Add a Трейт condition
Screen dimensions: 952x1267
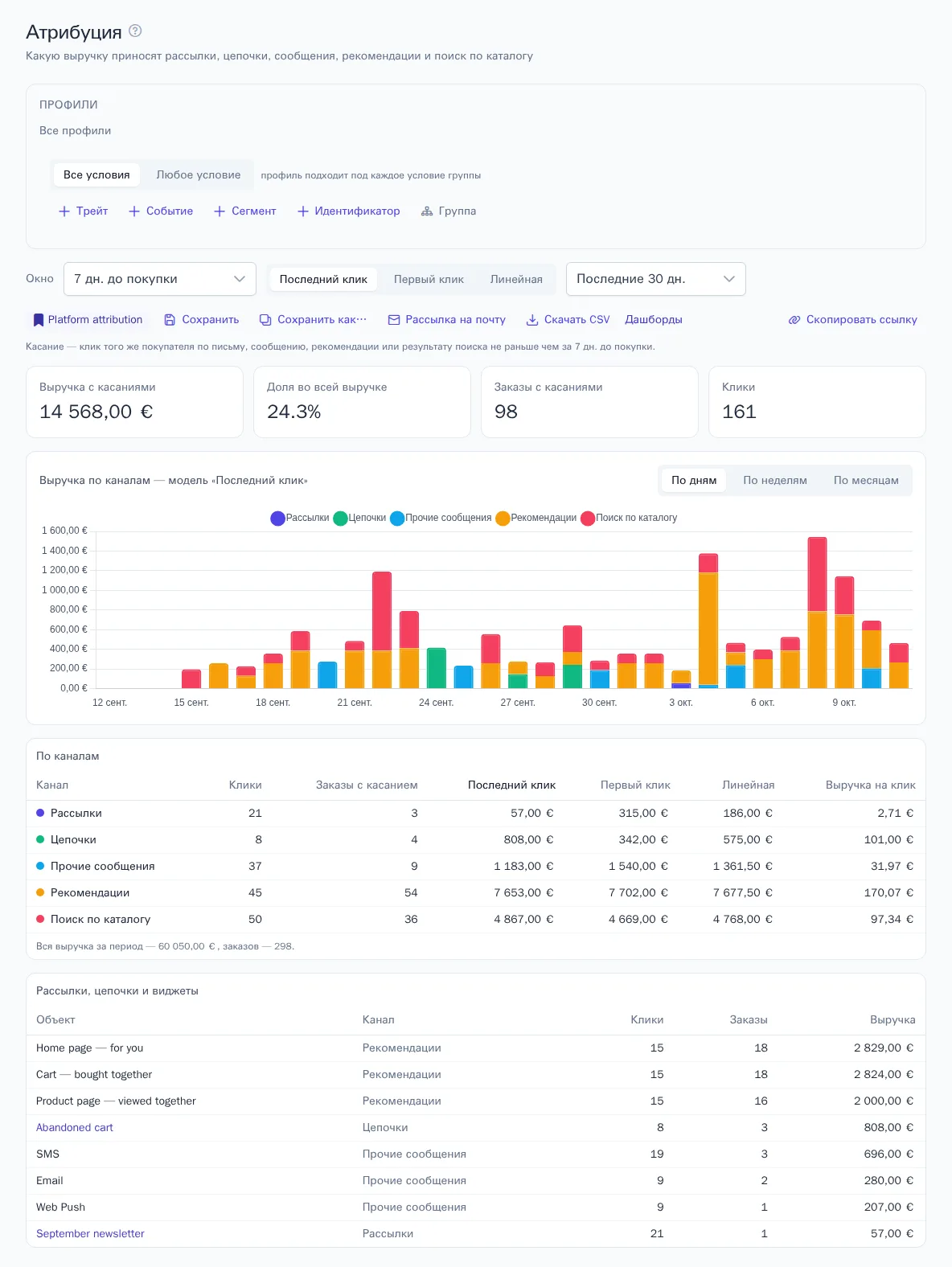84,211
